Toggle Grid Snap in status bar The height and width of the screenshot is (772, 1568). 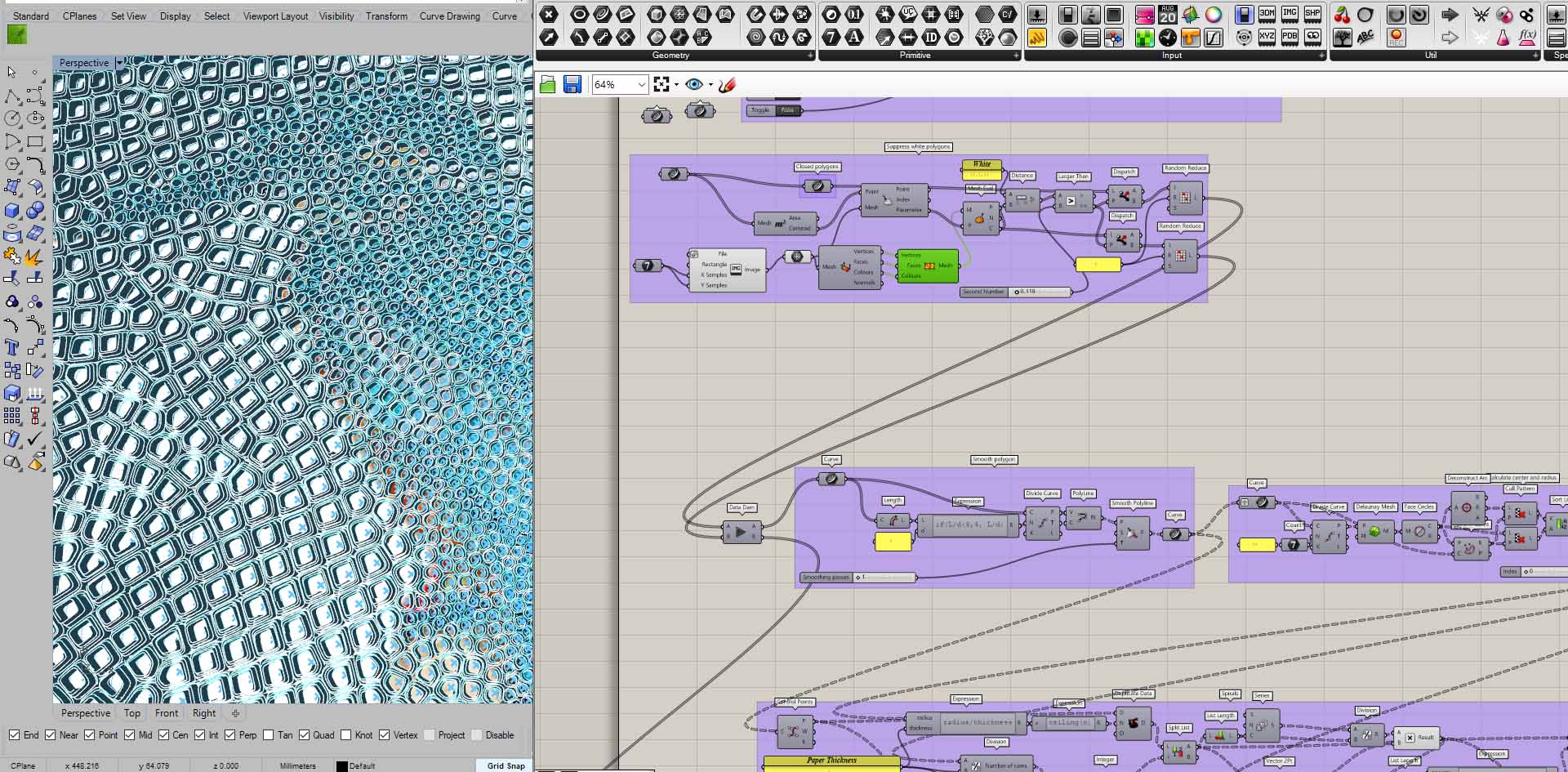point(506,765)
